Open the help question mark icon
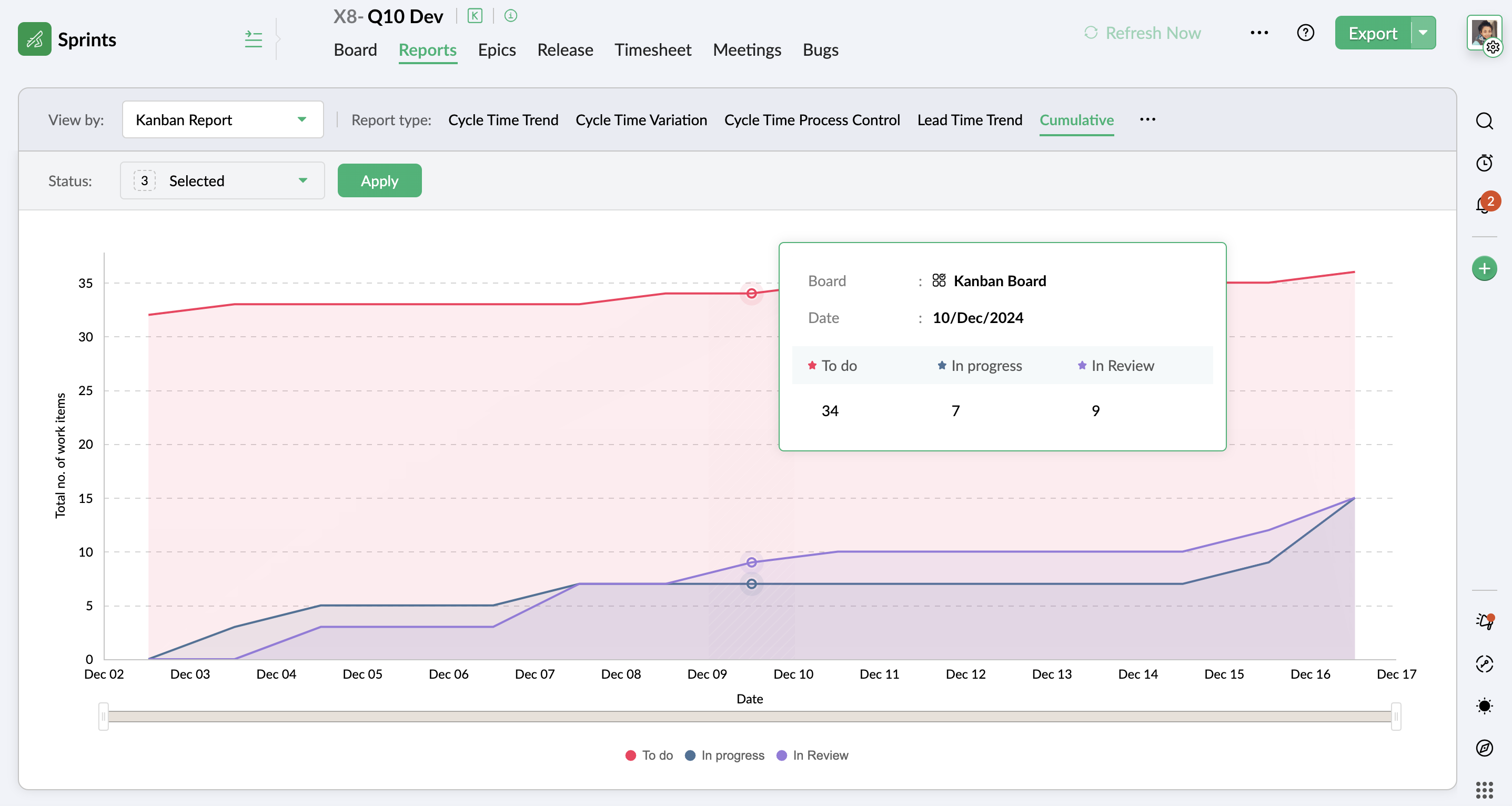 (1305, 33)
